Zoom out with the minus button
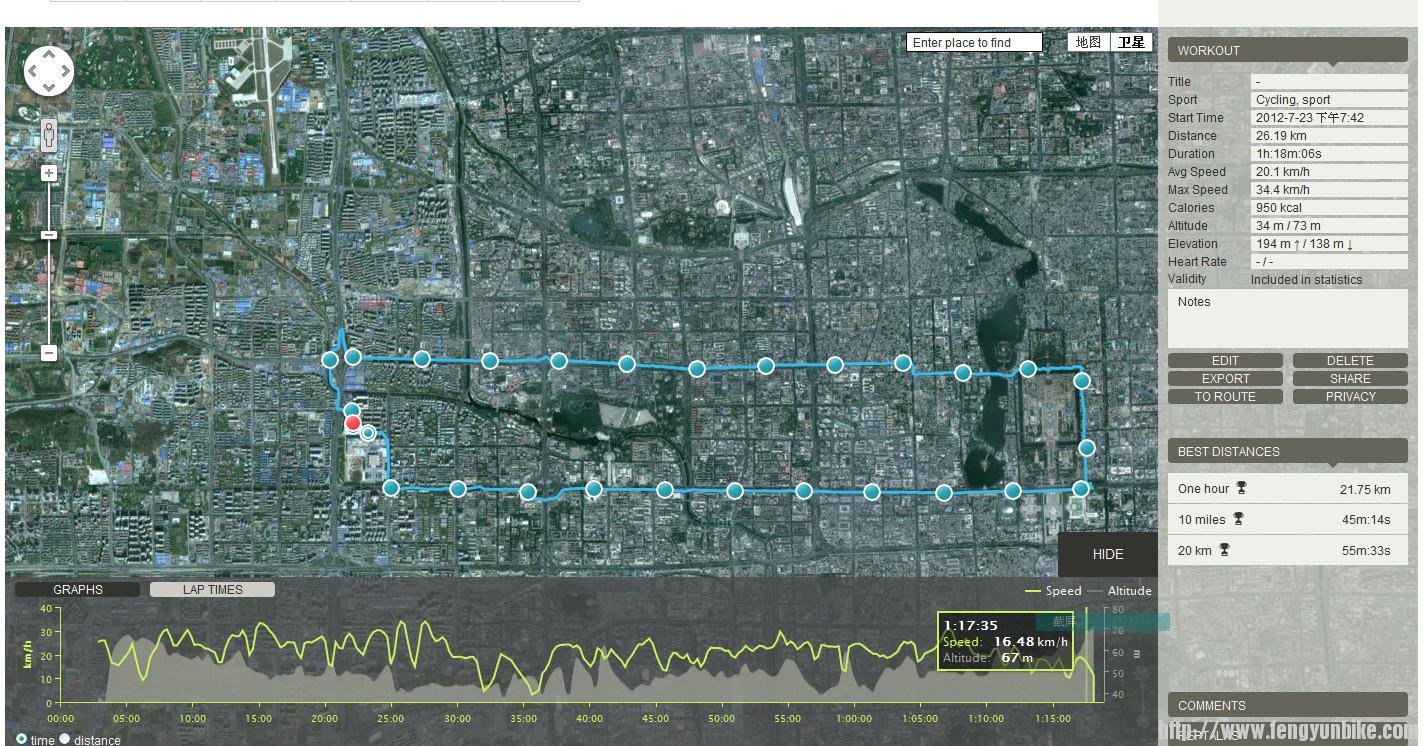Screen dimensions: 1423x746 [x=49, y=353]
